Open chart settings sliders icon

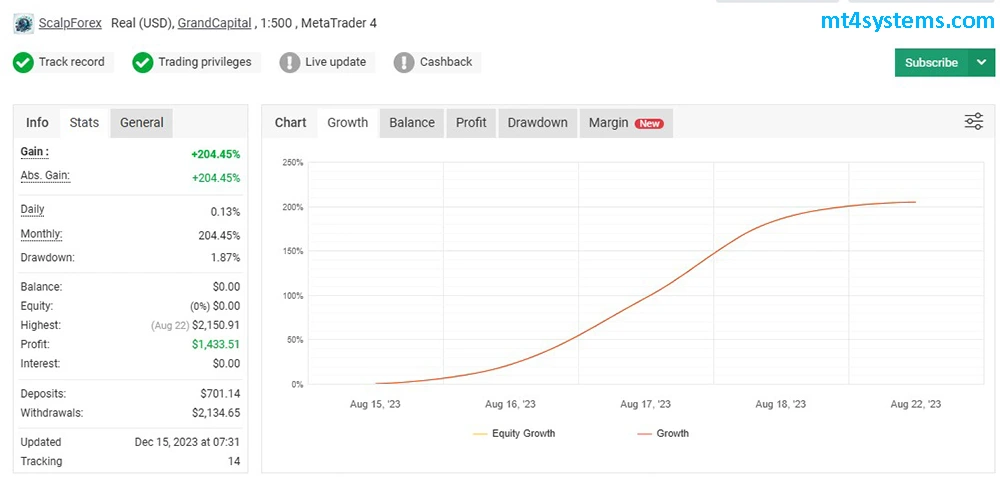[973, 122]
